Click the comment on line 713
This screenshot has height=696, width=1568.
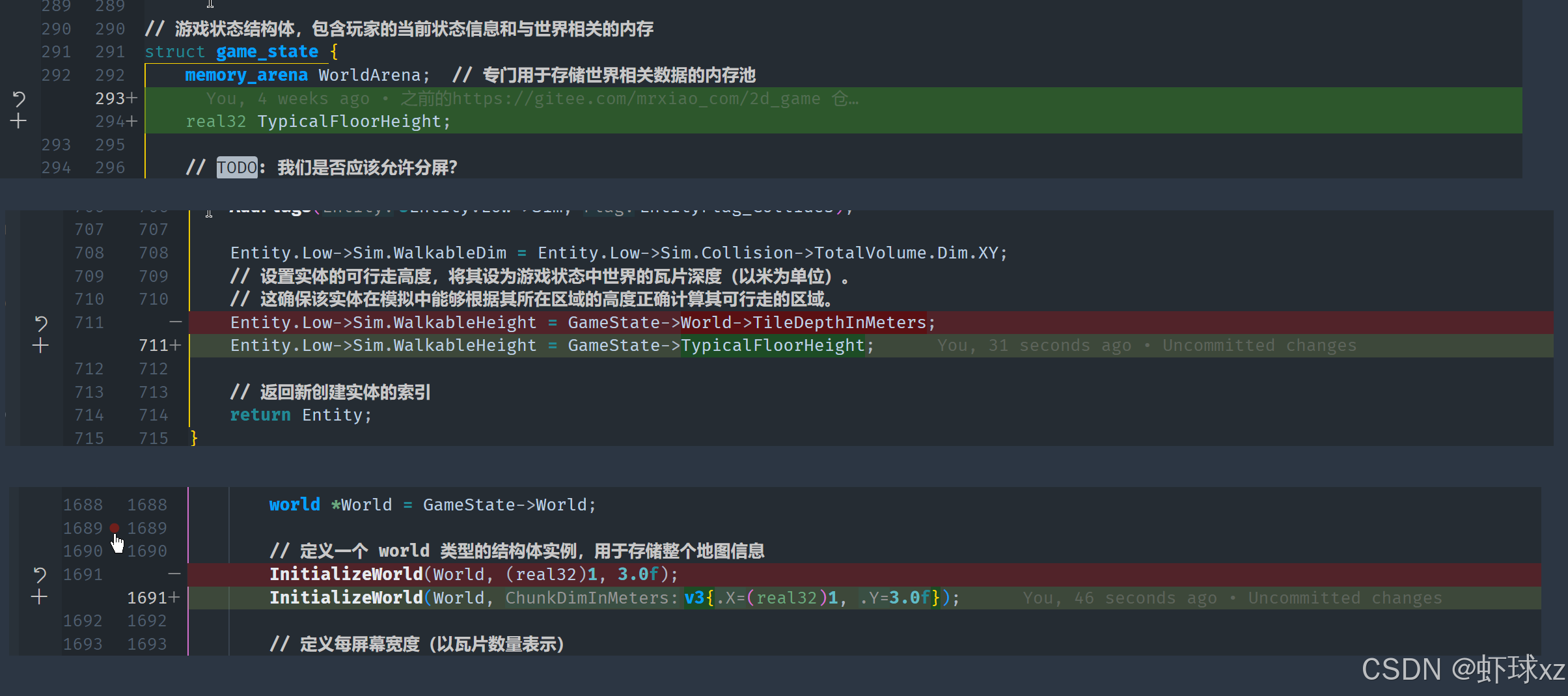[330, 392]
